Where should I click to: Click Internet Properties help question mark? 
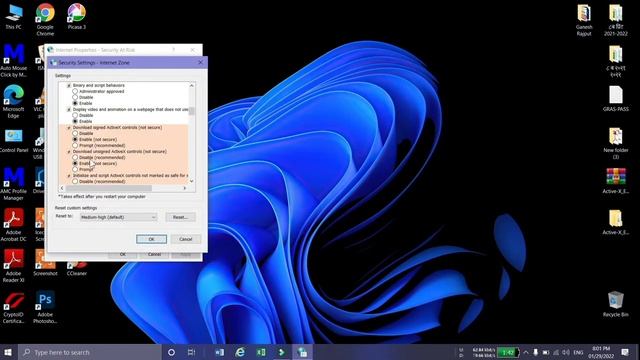(173, 50)
